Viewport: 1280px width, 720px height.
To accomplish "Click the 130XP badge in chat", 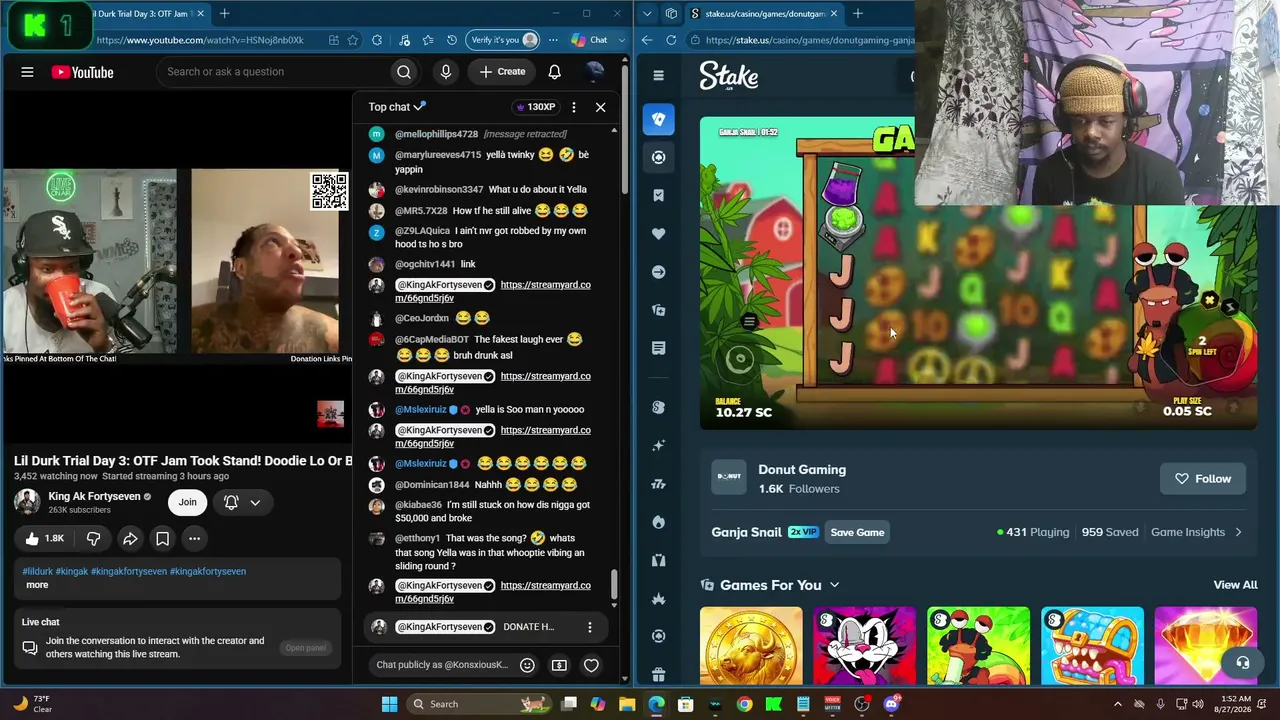I will click(x=534, y=107).
